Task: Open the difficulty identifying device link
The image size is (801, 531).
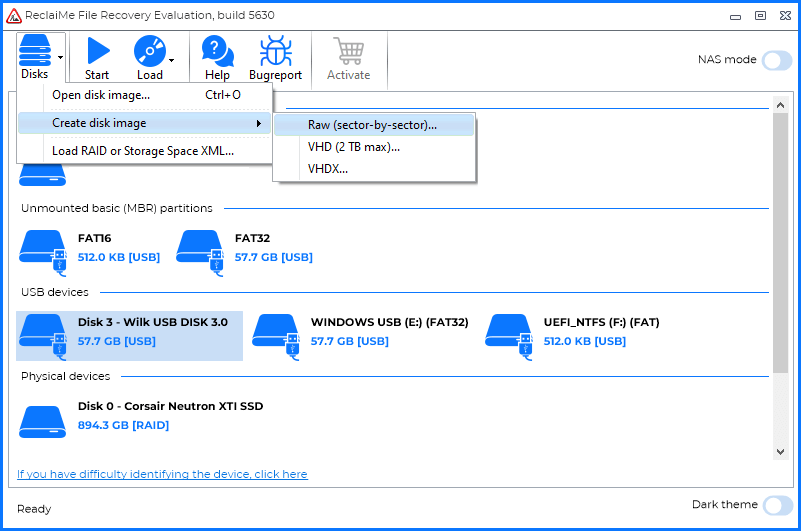Action: point(162,474)
